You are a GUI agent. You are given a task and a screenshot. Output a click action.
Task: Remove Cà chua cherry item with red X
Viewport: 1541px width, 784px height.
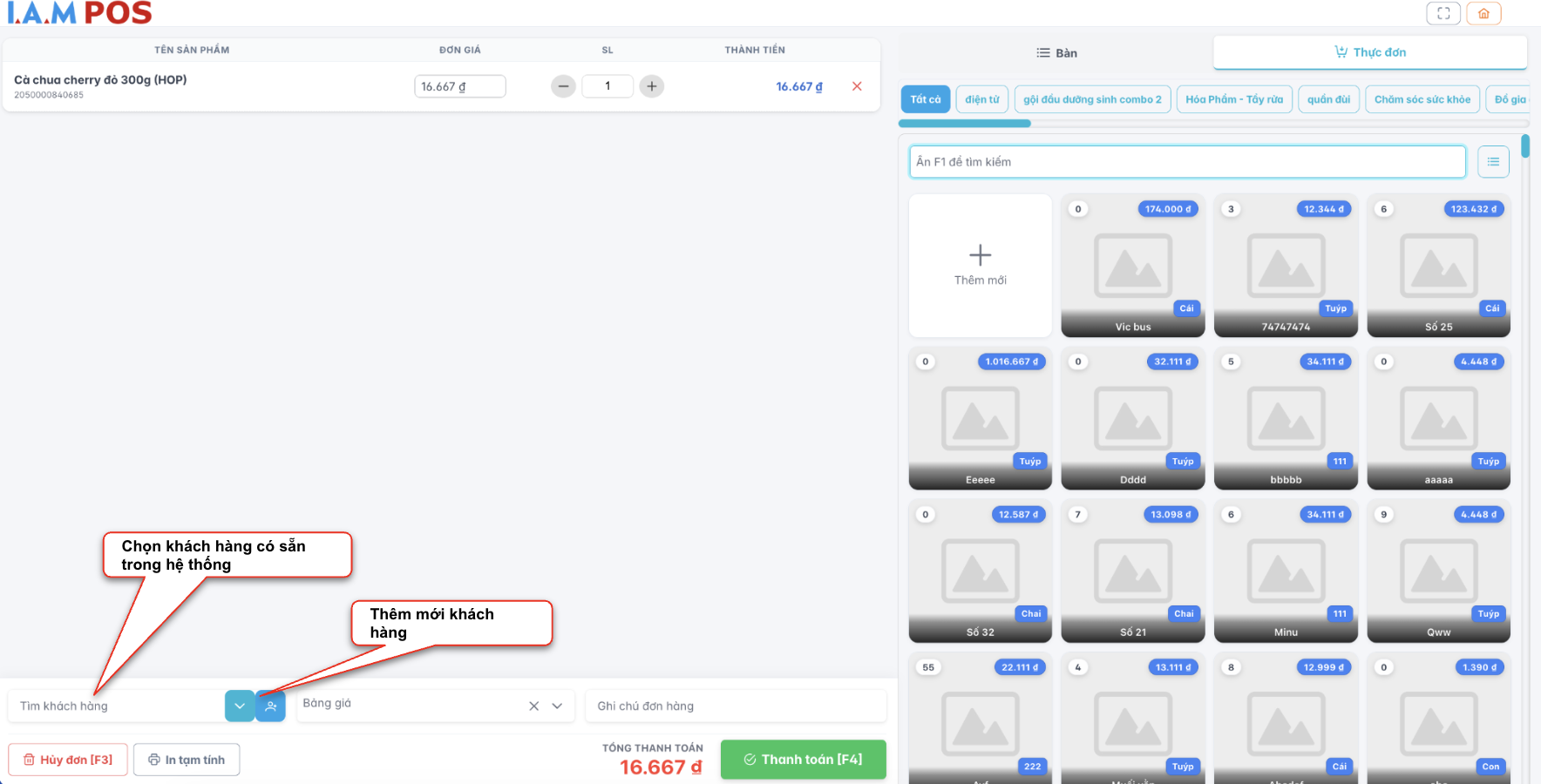click(857, 86)
